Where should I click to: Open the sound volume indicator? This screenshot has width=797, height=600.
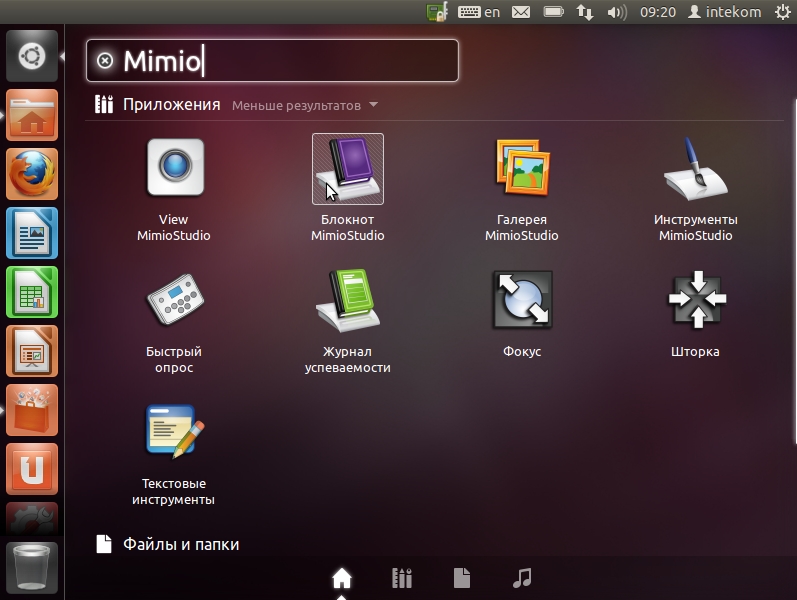(x=617, y=12)
